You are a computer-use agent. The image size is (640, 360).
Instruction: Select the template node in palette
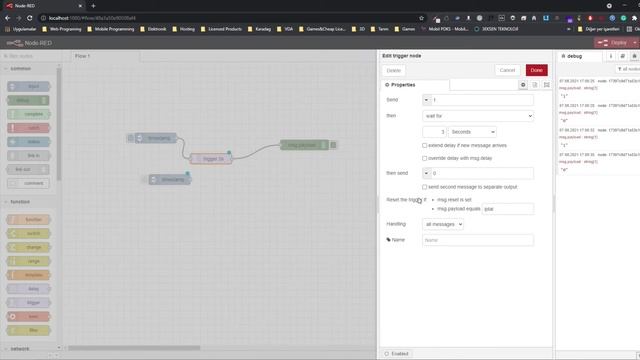29,275
